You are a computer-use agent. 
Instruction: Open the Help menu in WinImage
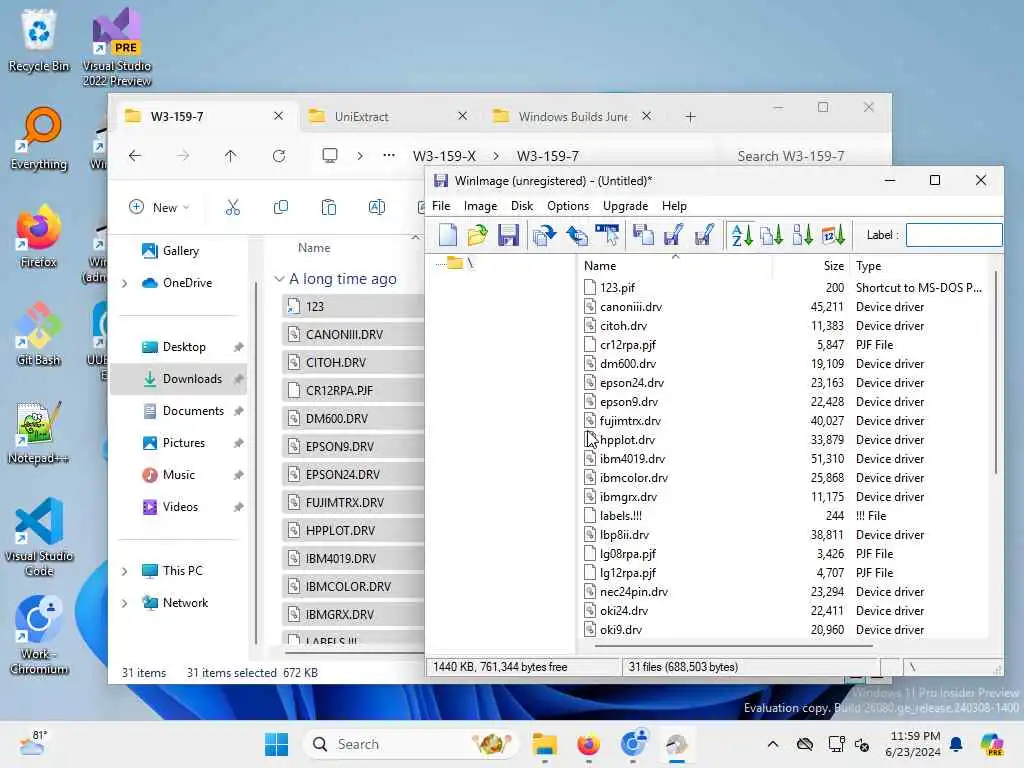point(674,206)
